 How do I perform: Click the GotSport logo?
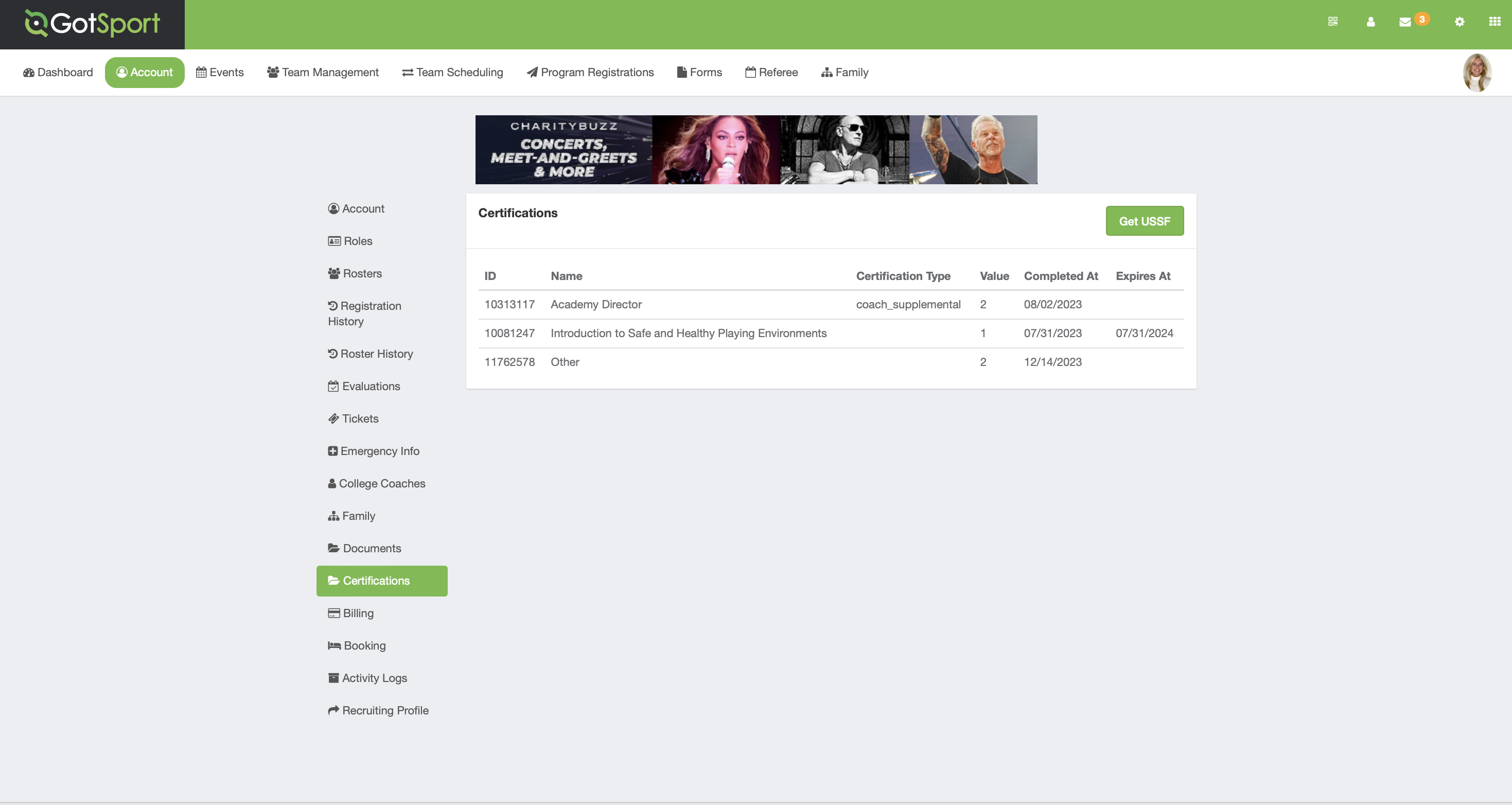point(92,24)
